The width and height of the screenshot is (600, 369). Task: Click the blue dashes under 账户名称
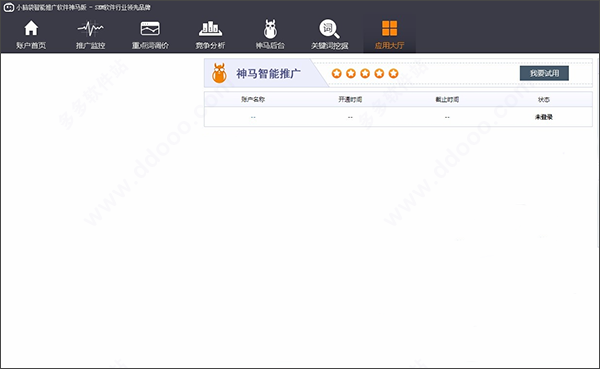coord(253,117)
